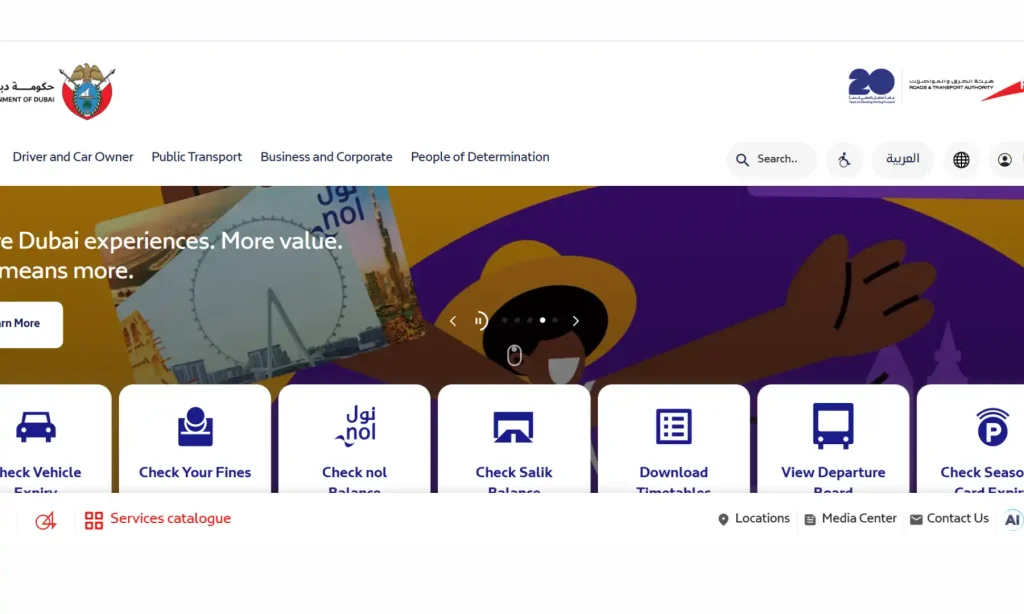The image size is (1024, 614).
Task: Open the user account profile icon
Action: click(1005, 159)
